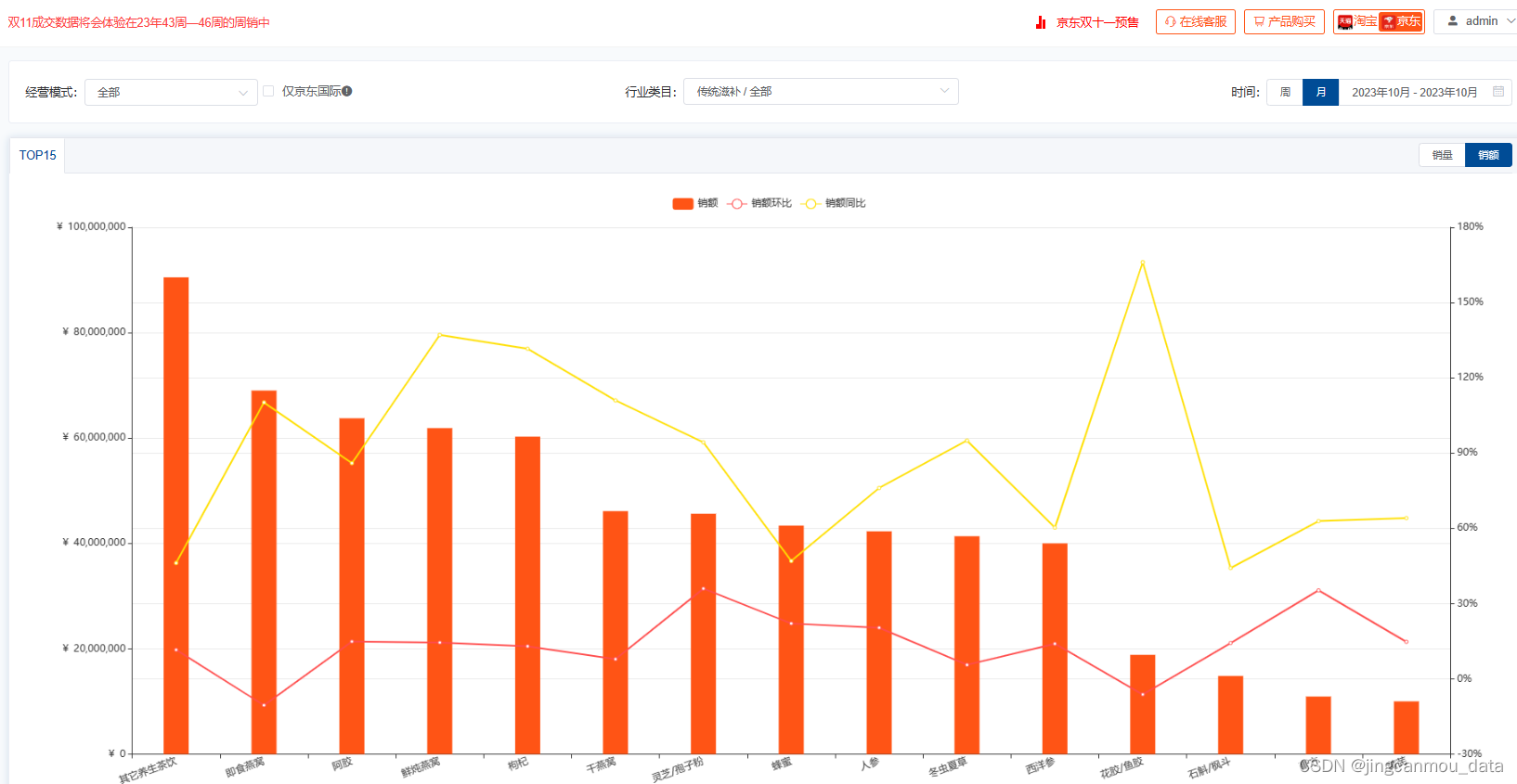This screenshot has width=1517, height=784.
Task: Click the calendar icon in the date range picker
Action: click(1498, 92)
